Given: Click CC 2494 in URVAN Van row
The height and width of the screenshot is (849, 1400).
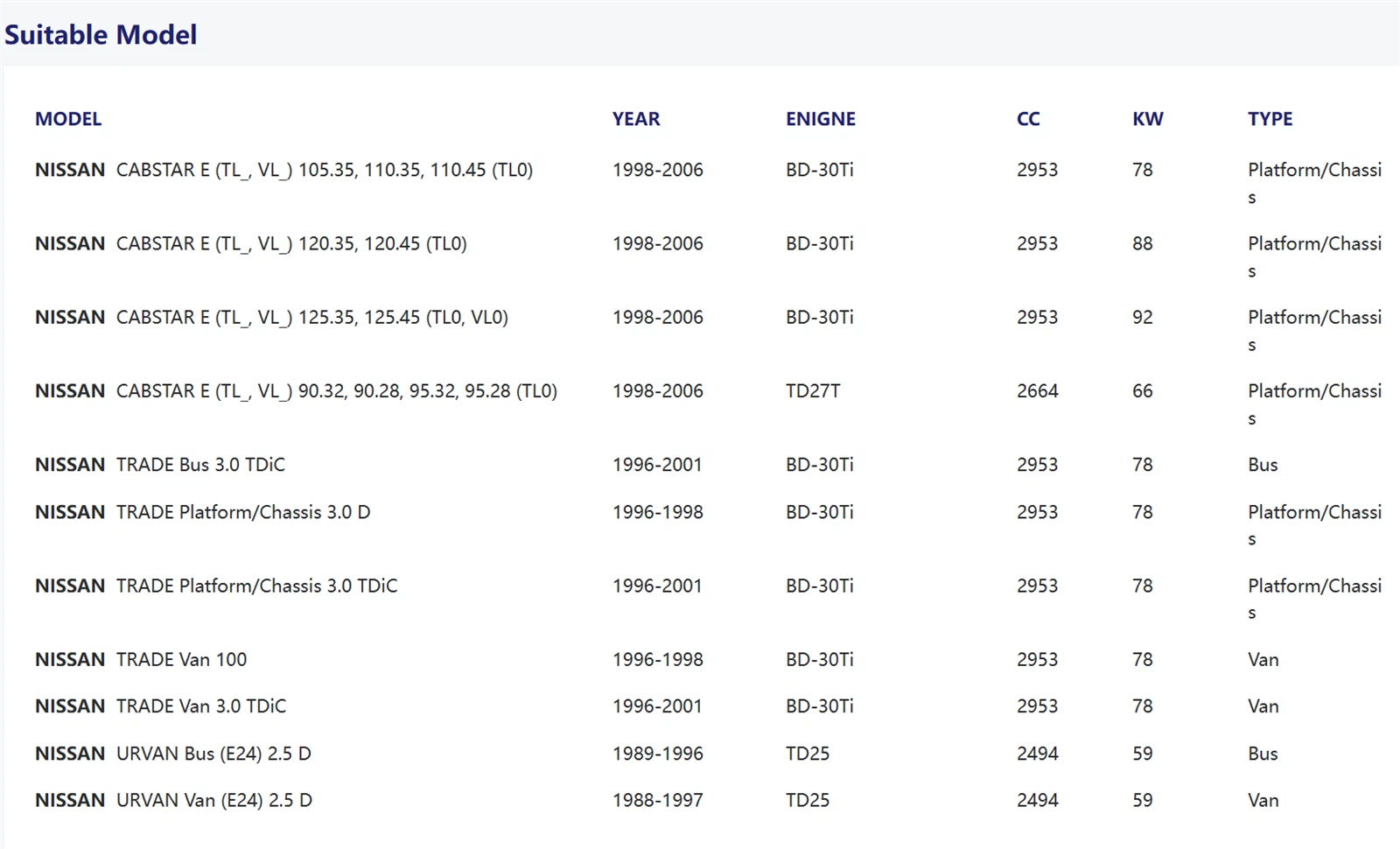Looking at the screenshot, I should (1038, 800).
